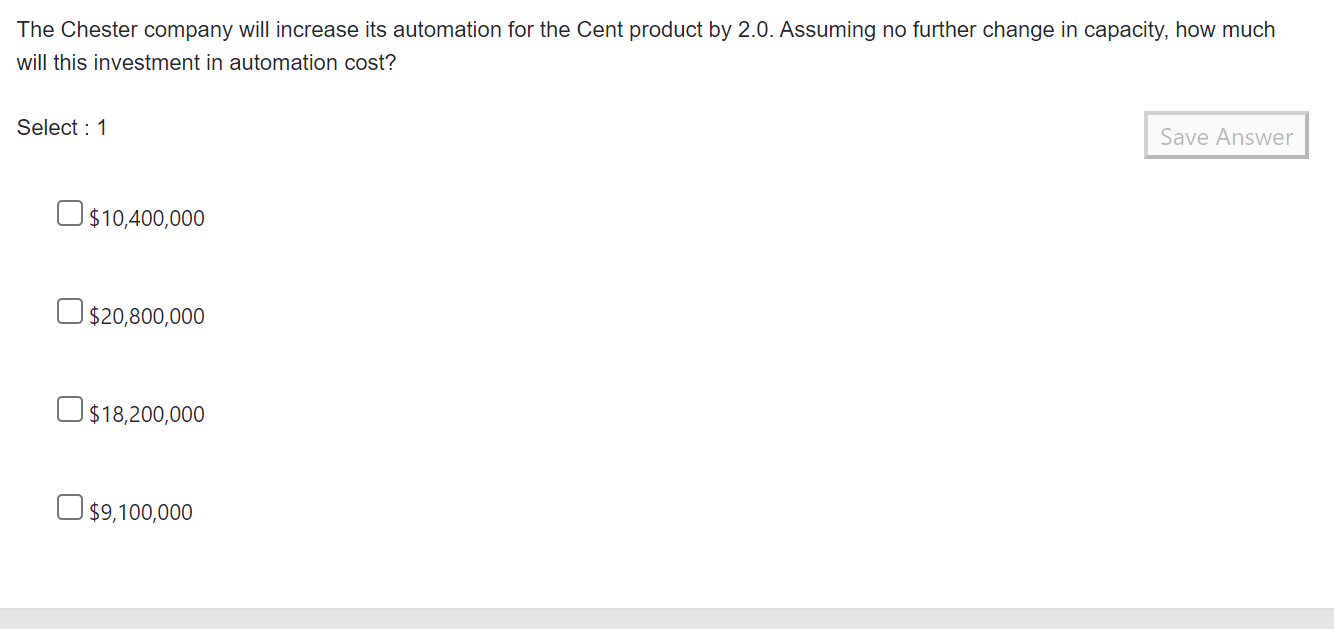The height and width of the screenshot is (629, 1334).
Task: Select the $18,200,000 option label
Action: point(146,413)
